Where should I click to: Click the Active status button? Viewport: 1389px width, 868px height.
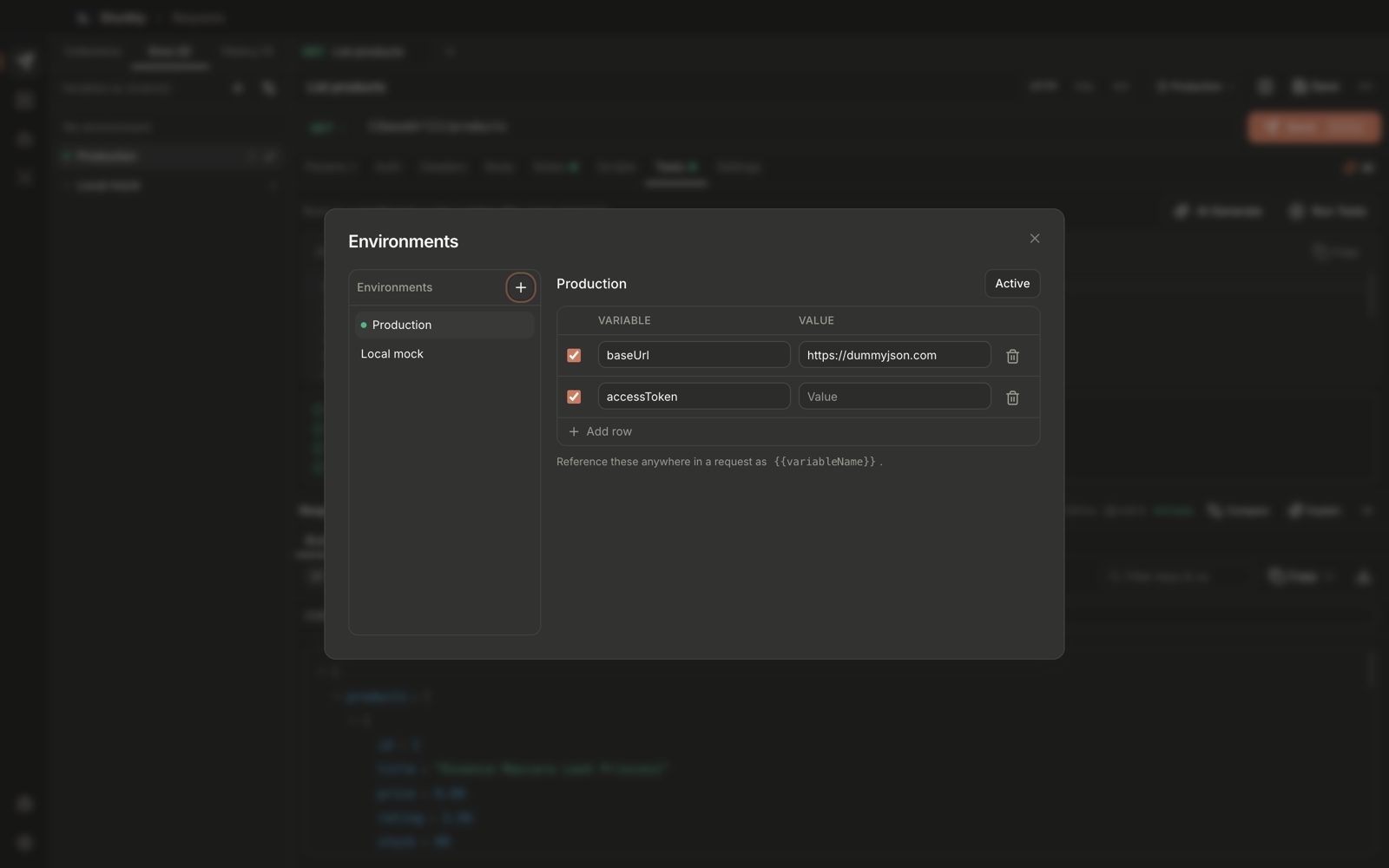(x=1012, y=284)
